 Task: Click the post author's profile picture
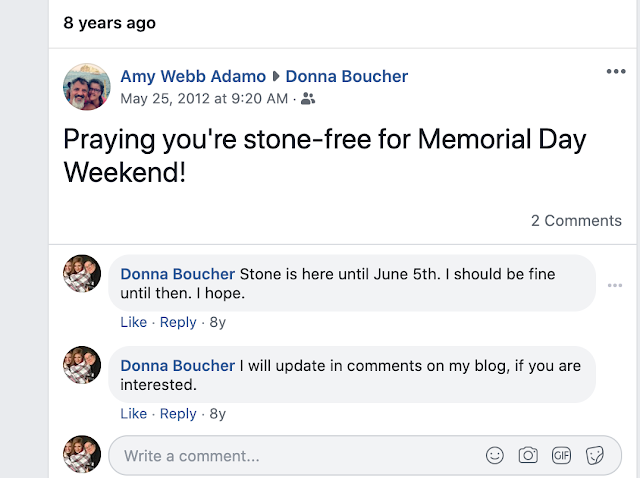coord(87,88)
